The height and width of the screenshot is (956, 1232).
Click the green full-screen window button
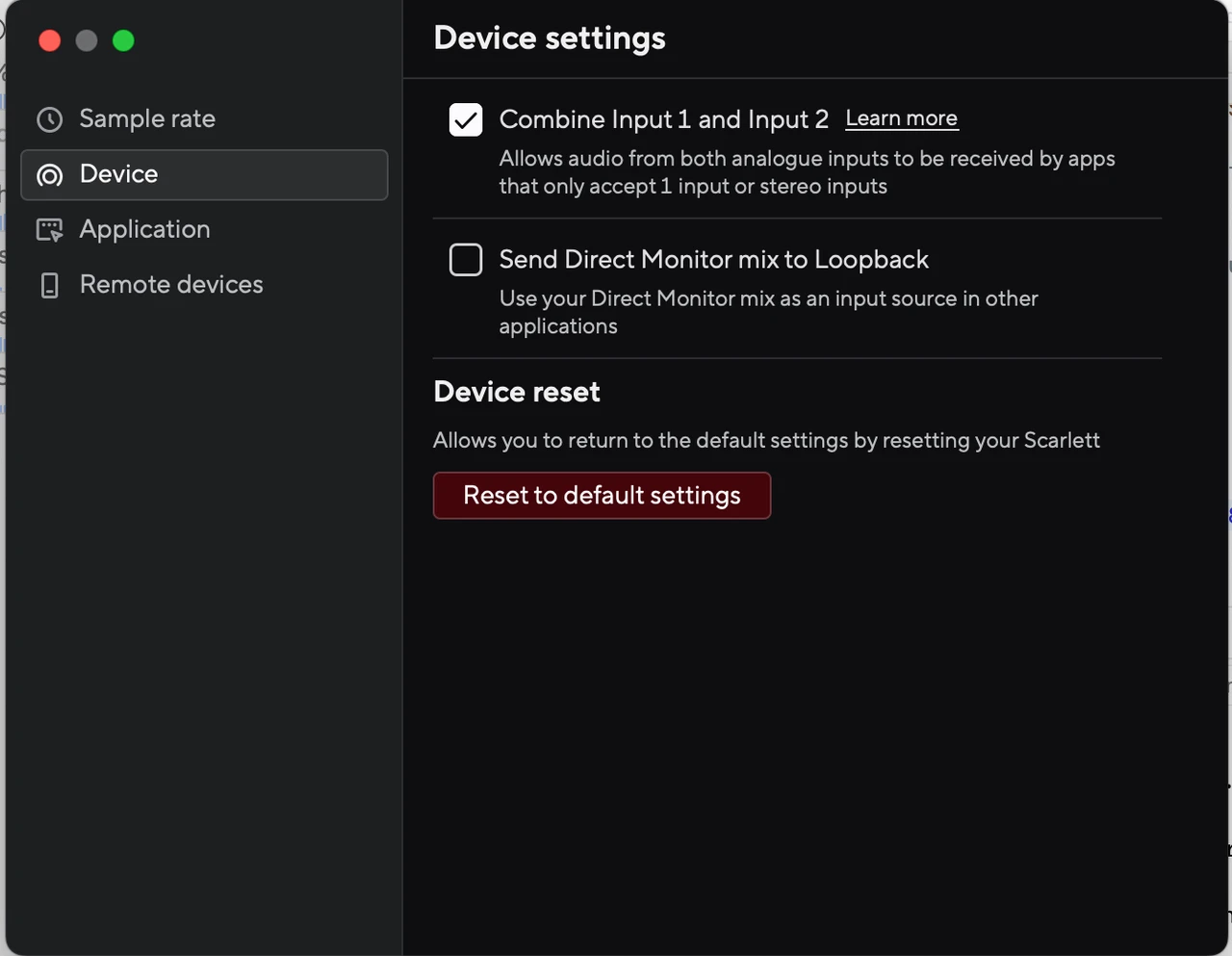(123, 40)
